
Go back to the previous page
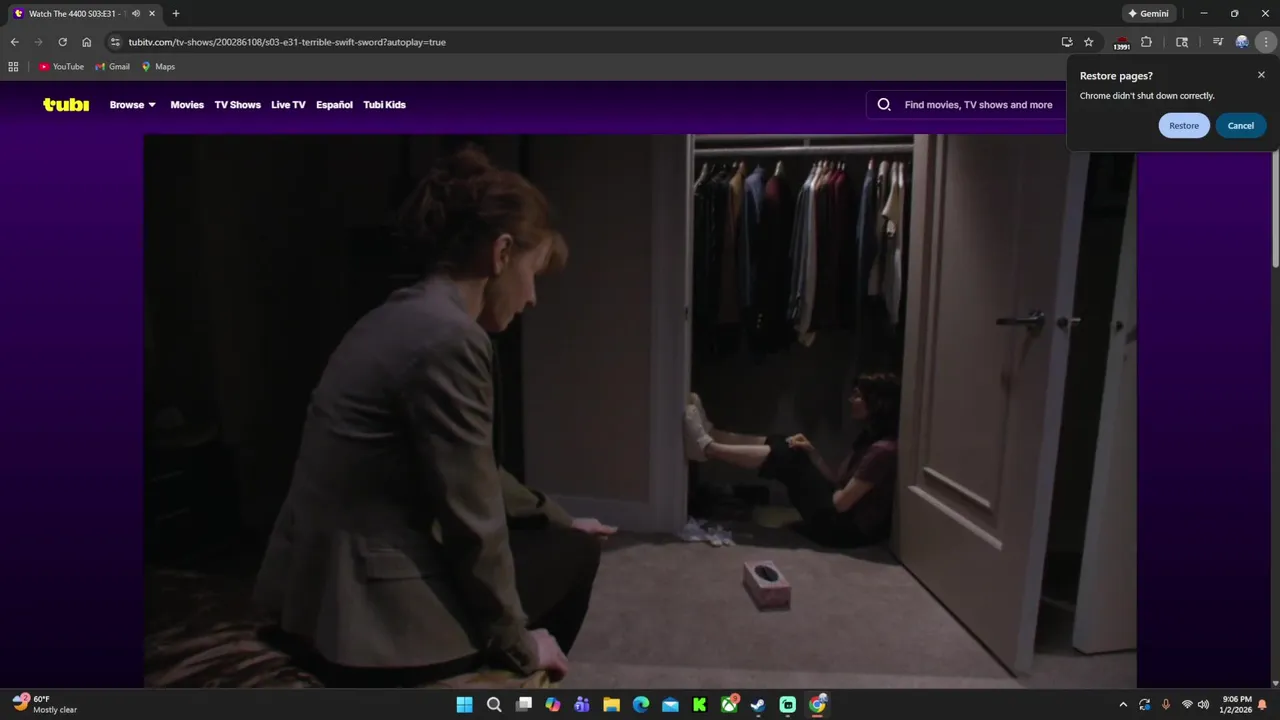pos(14,42)
